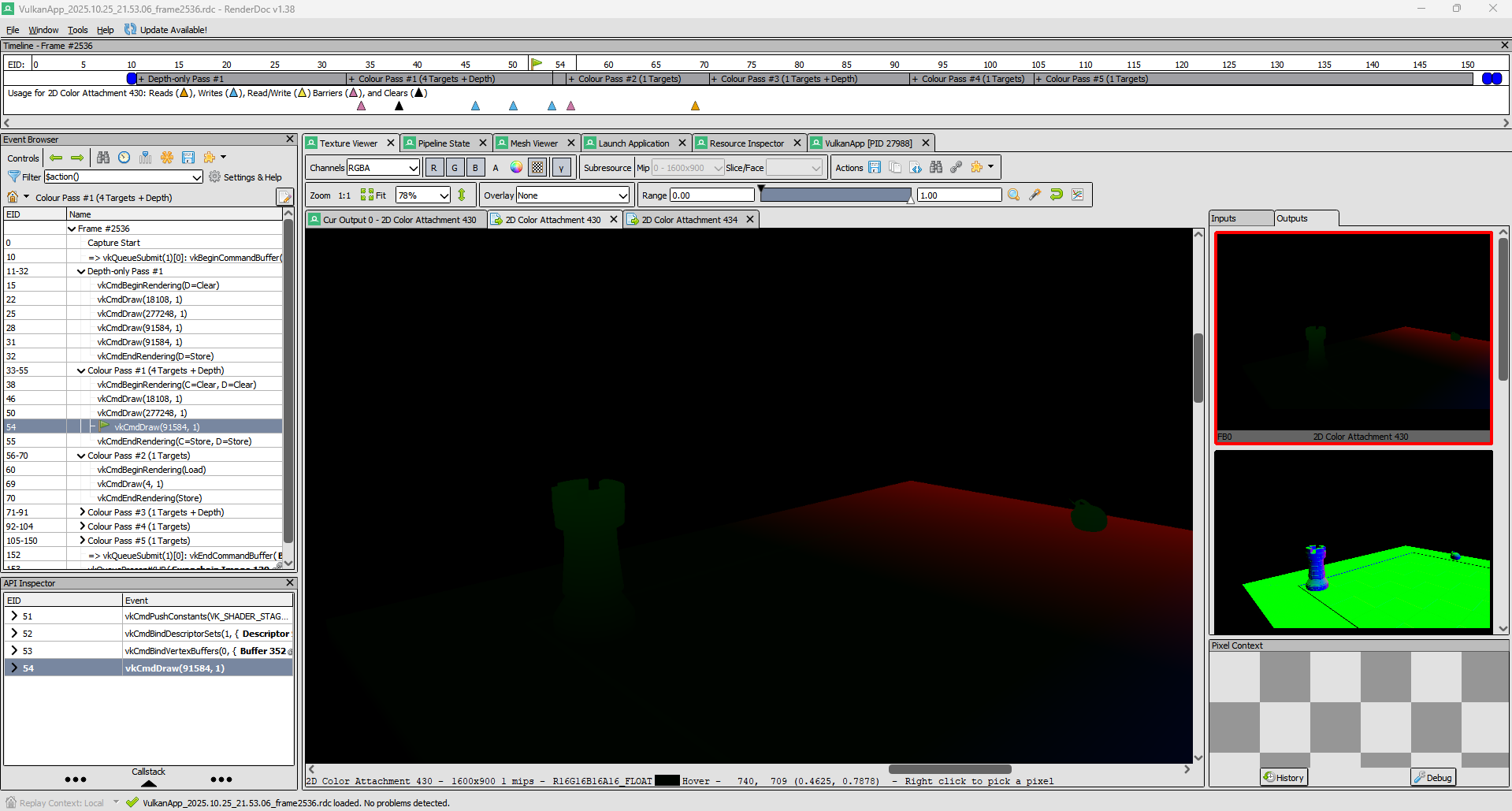
Task: Click the save texture icon in Actions
Action: (875, 167)
